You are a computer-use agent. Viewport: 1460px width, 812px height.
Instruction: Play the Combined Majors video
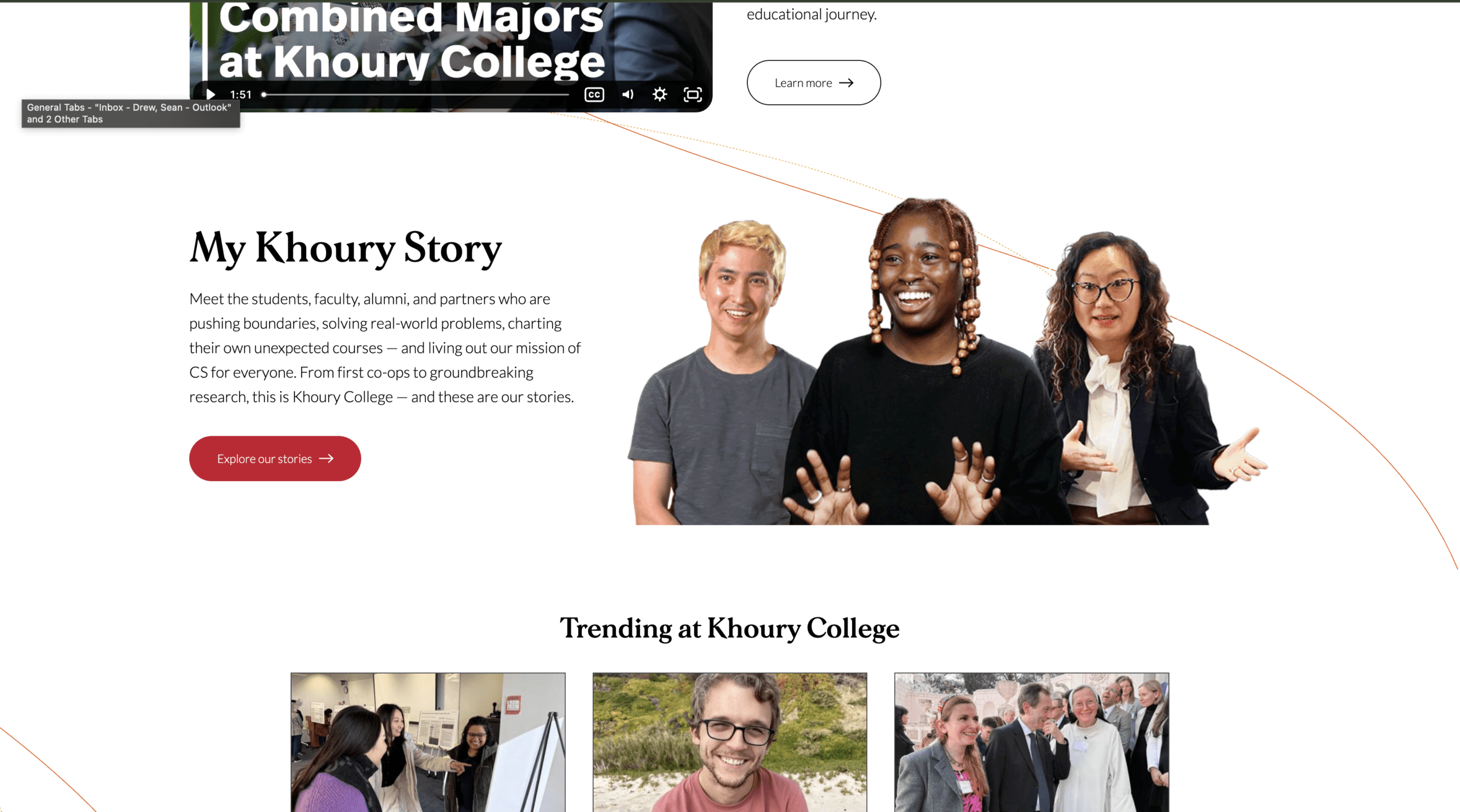coord(210,95)
